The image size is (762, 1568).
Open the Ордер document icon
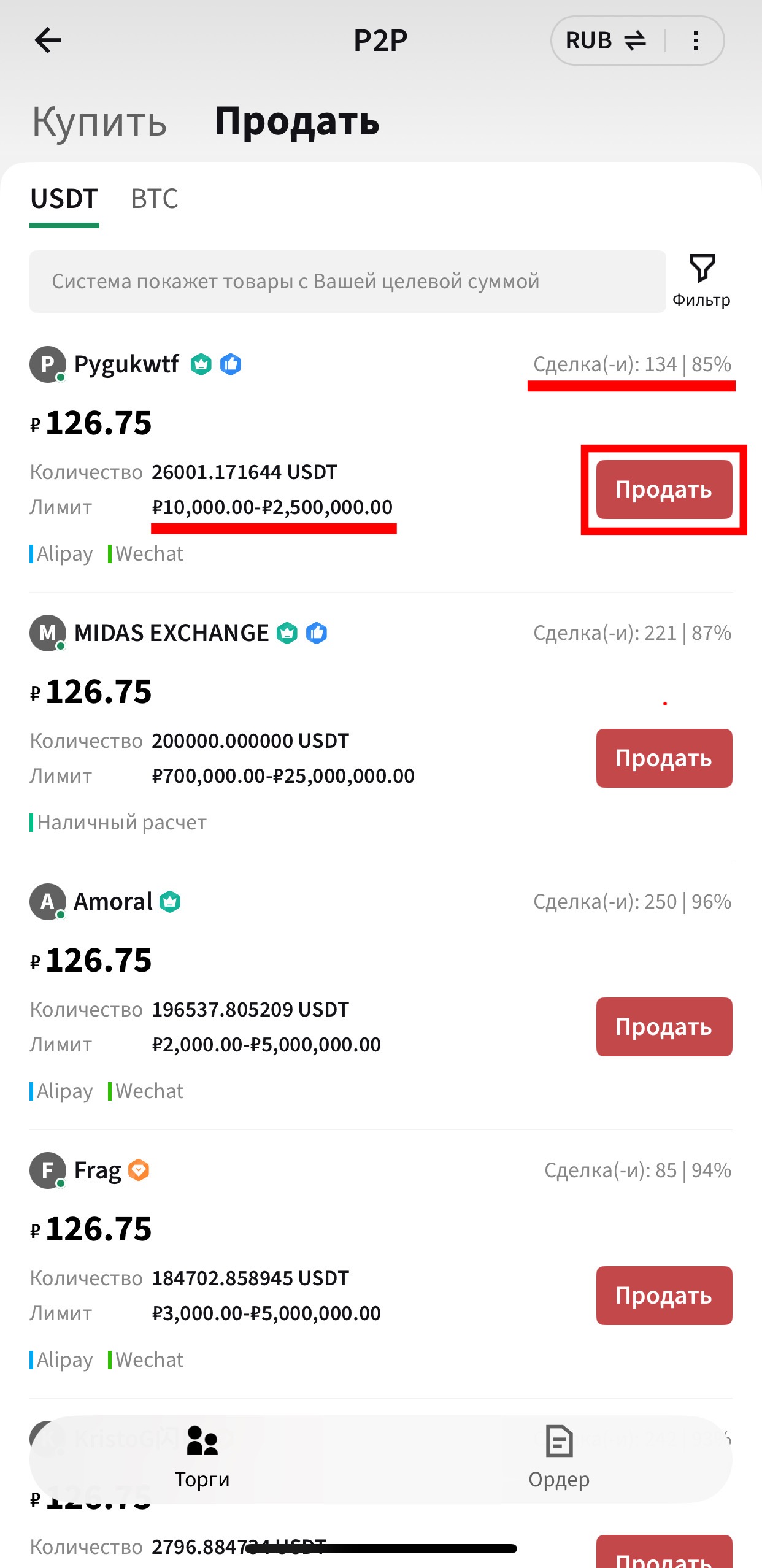coord(559,1440)
